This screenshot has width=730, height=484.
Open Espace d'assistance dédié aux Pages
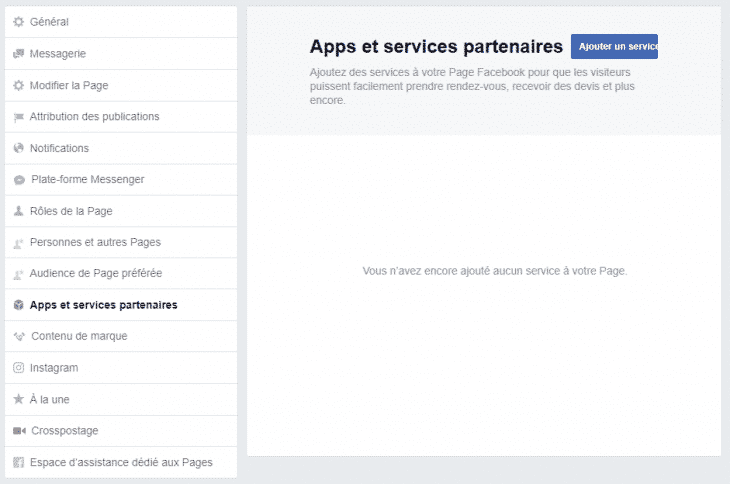[120, 462]
